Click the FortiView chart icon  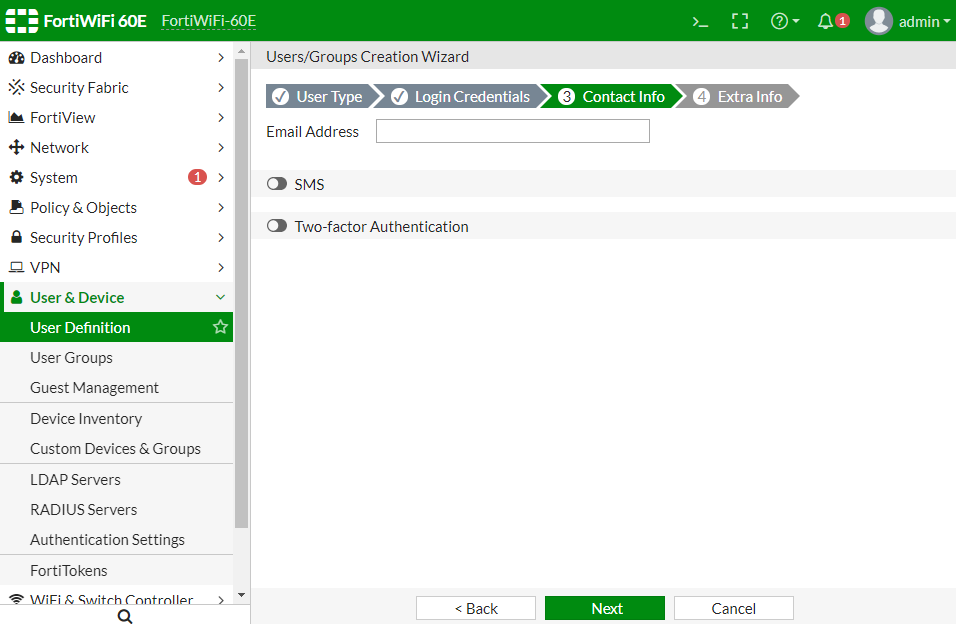pyautogui.click(x=16, y=118)
